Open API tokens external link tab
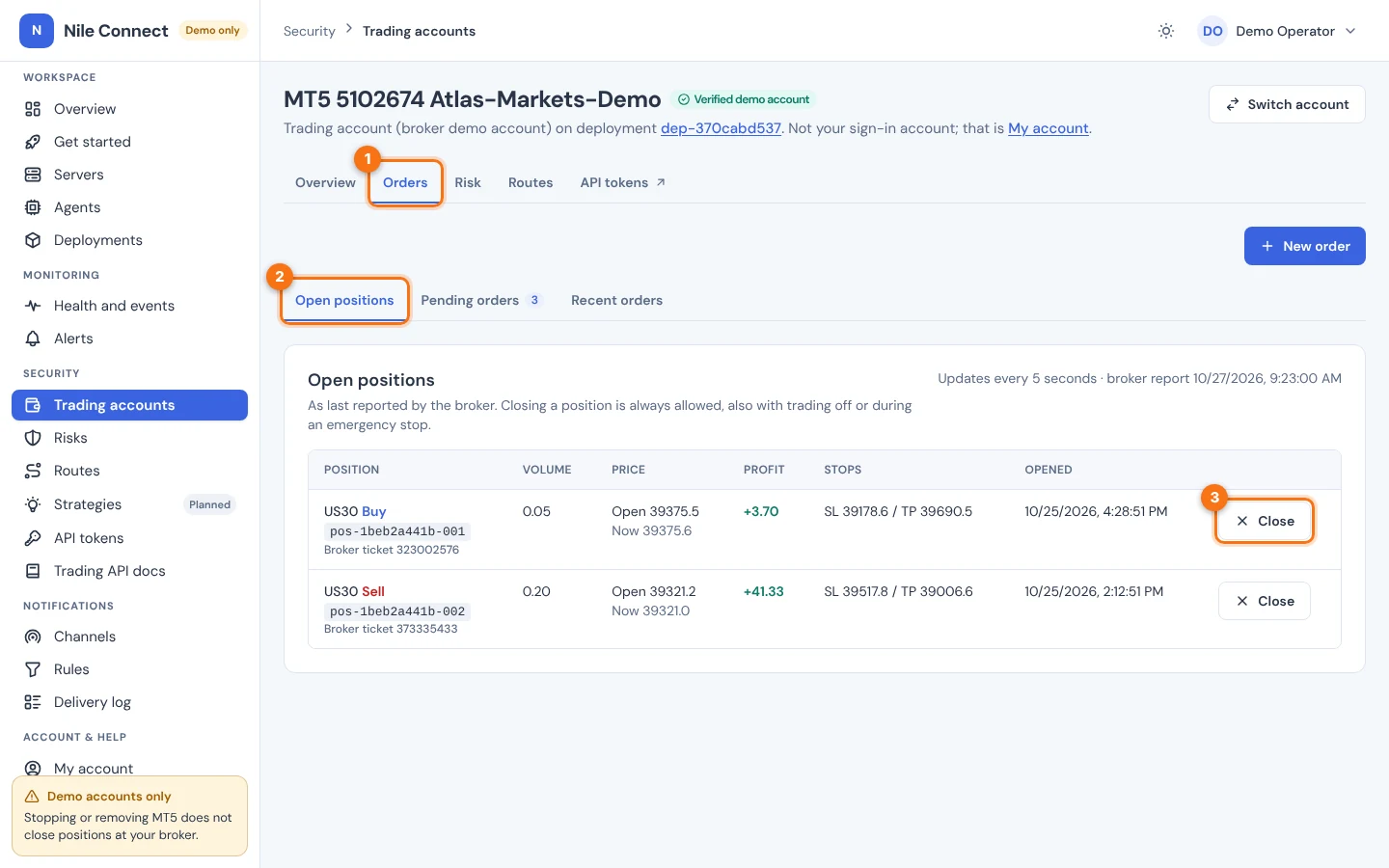The image size is (1389, 868). coord(623,182)
